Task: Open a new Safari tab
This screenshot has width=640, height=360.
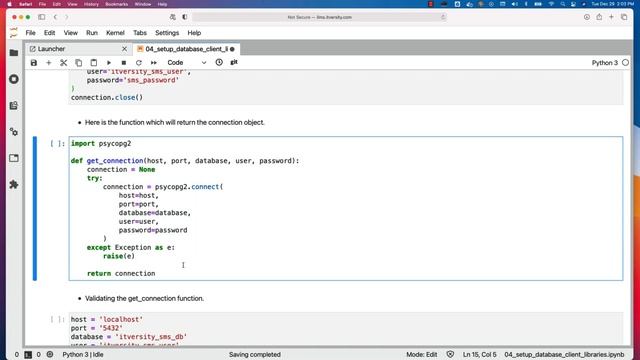Action: (611, 17)
